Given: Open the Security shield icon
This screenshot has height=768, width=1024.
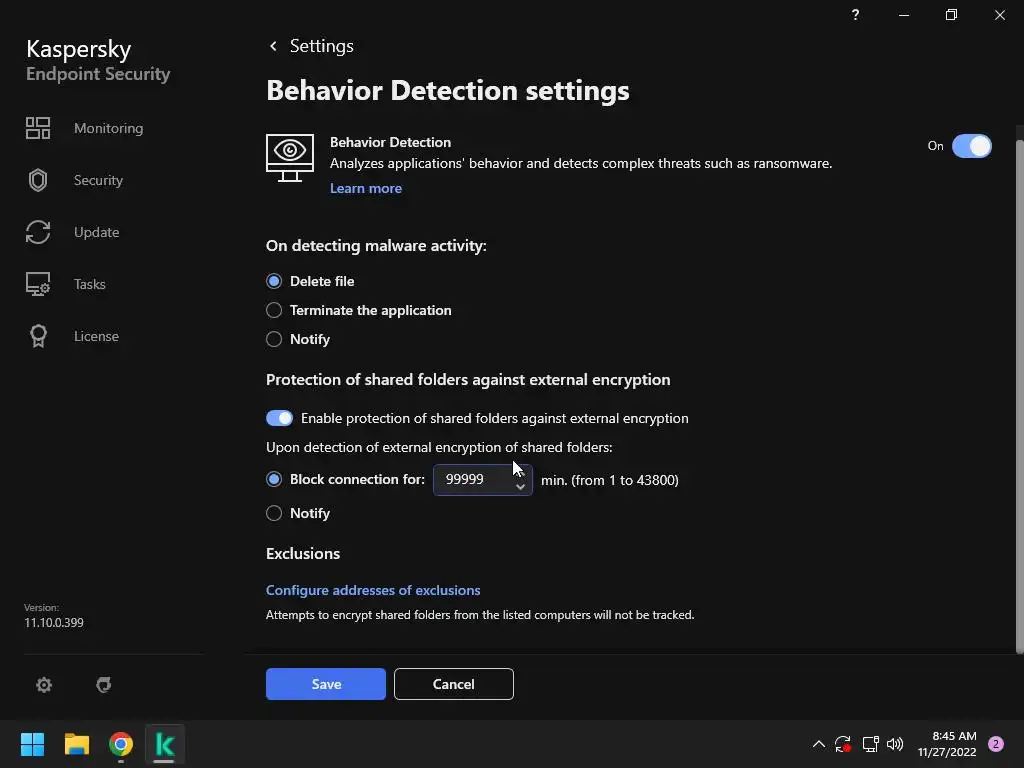Looking at the screenshot, I should tap(38, 180).
